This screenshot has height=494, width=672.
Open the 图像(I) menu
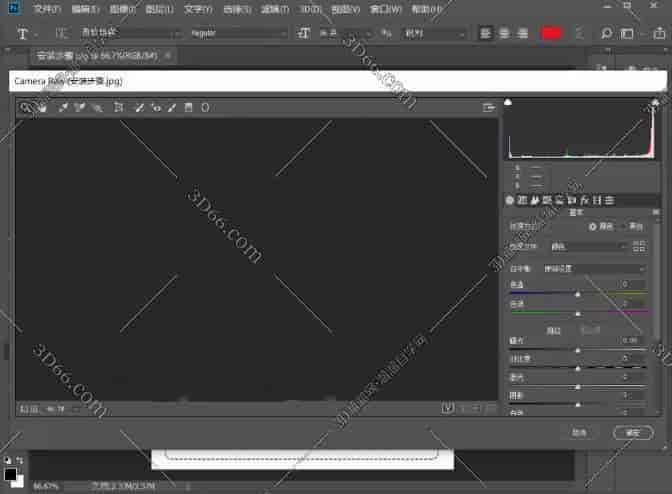(124, 9)
